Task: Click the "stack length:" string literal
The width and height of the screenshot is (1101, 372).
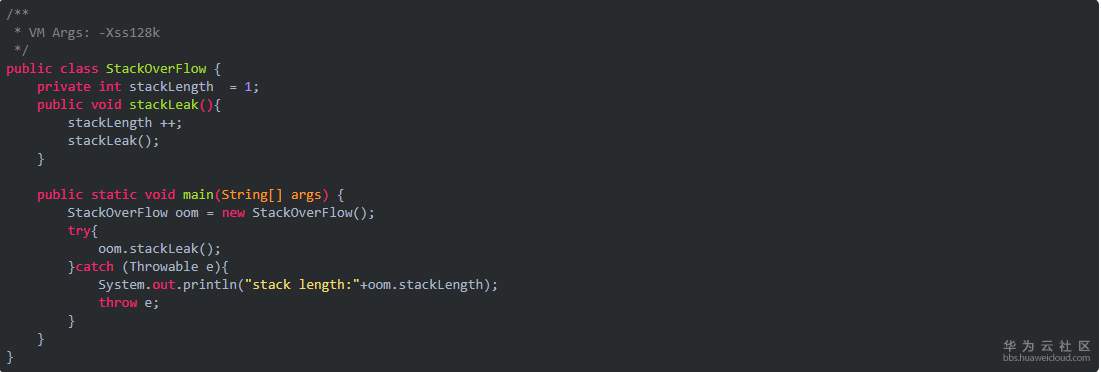Action: 301,284
